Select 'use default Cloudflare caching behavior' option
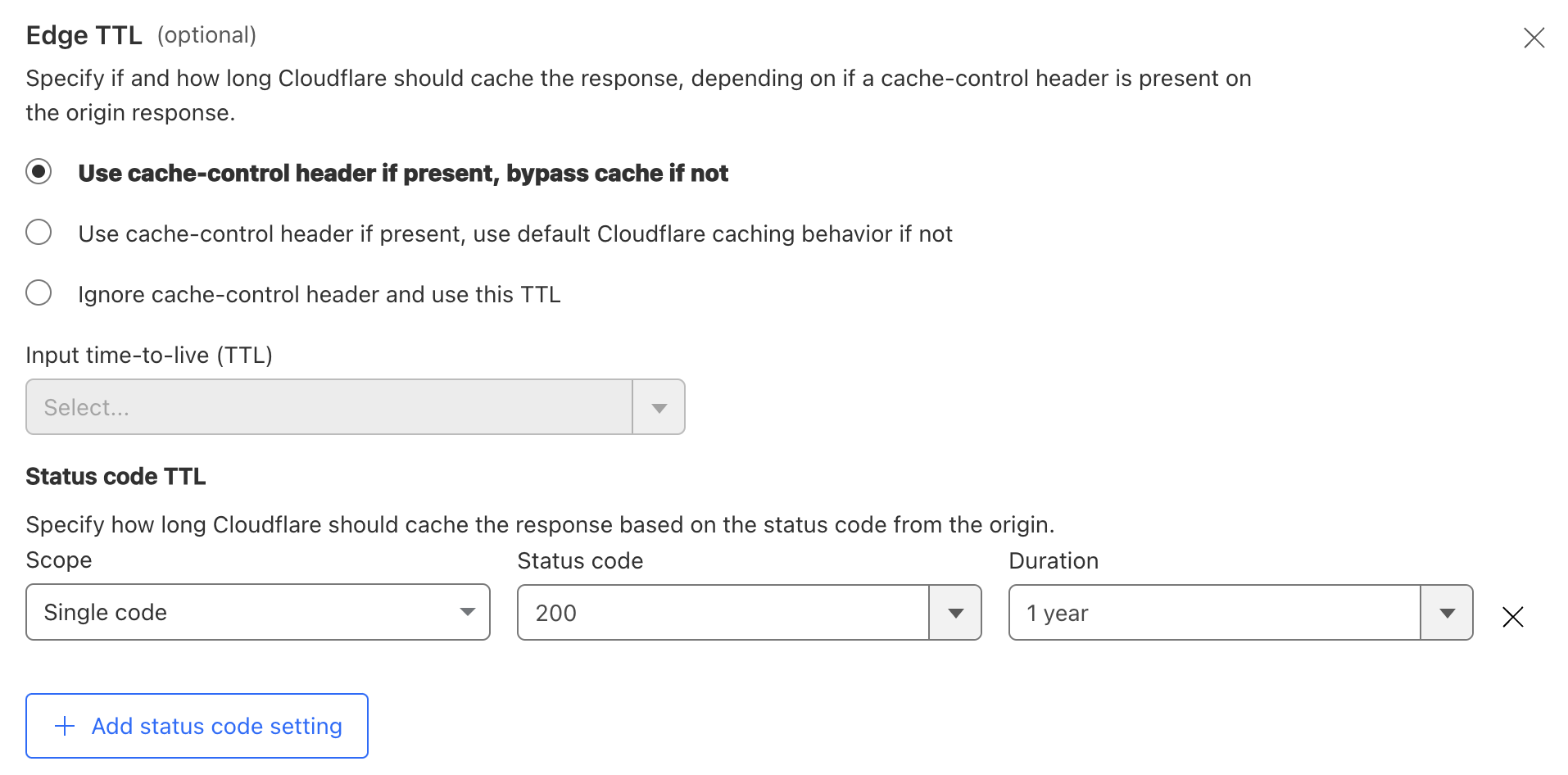Screen dimensions: 1568x775 point(39,233)
